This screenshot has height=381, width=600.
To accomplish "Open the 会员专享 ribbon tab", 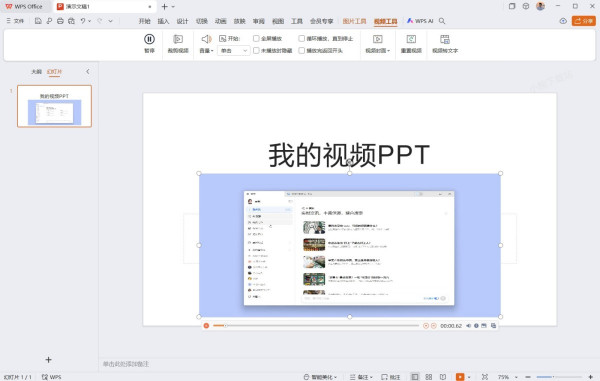I will pos(321,21).
